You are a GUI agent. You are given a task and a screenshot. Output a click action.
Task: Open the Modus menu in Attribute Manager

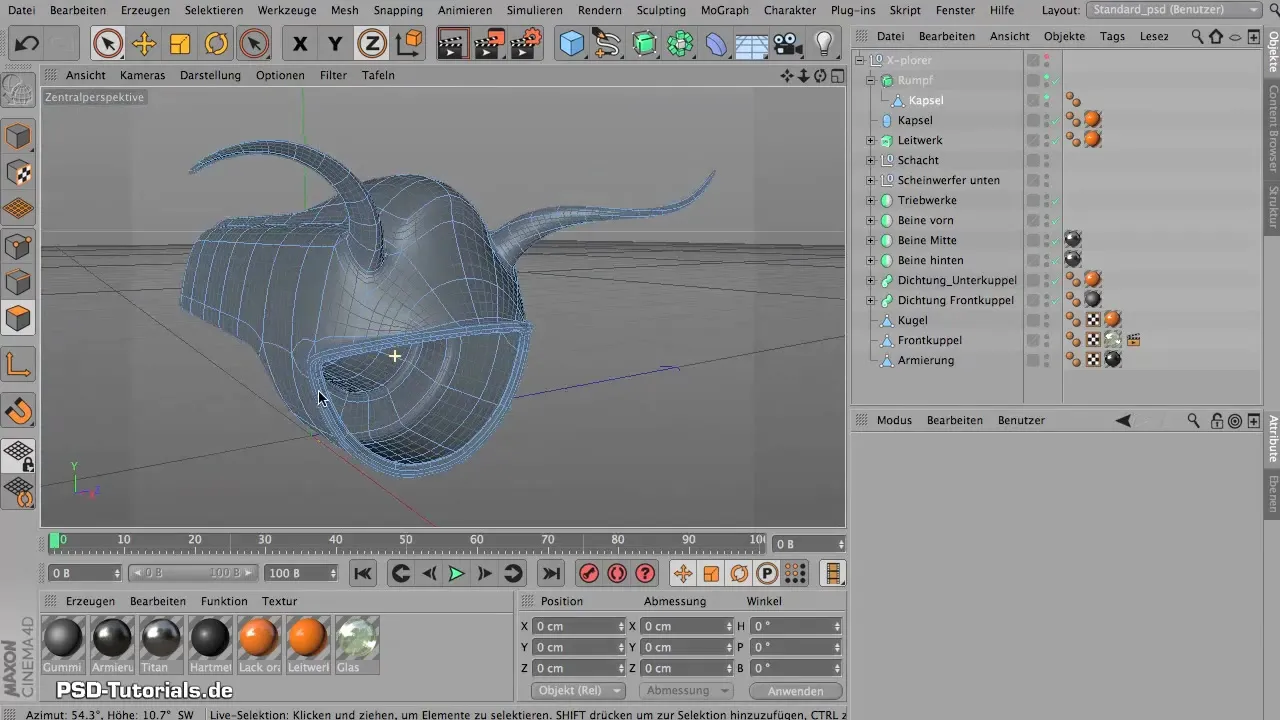[x=894, y=421]
